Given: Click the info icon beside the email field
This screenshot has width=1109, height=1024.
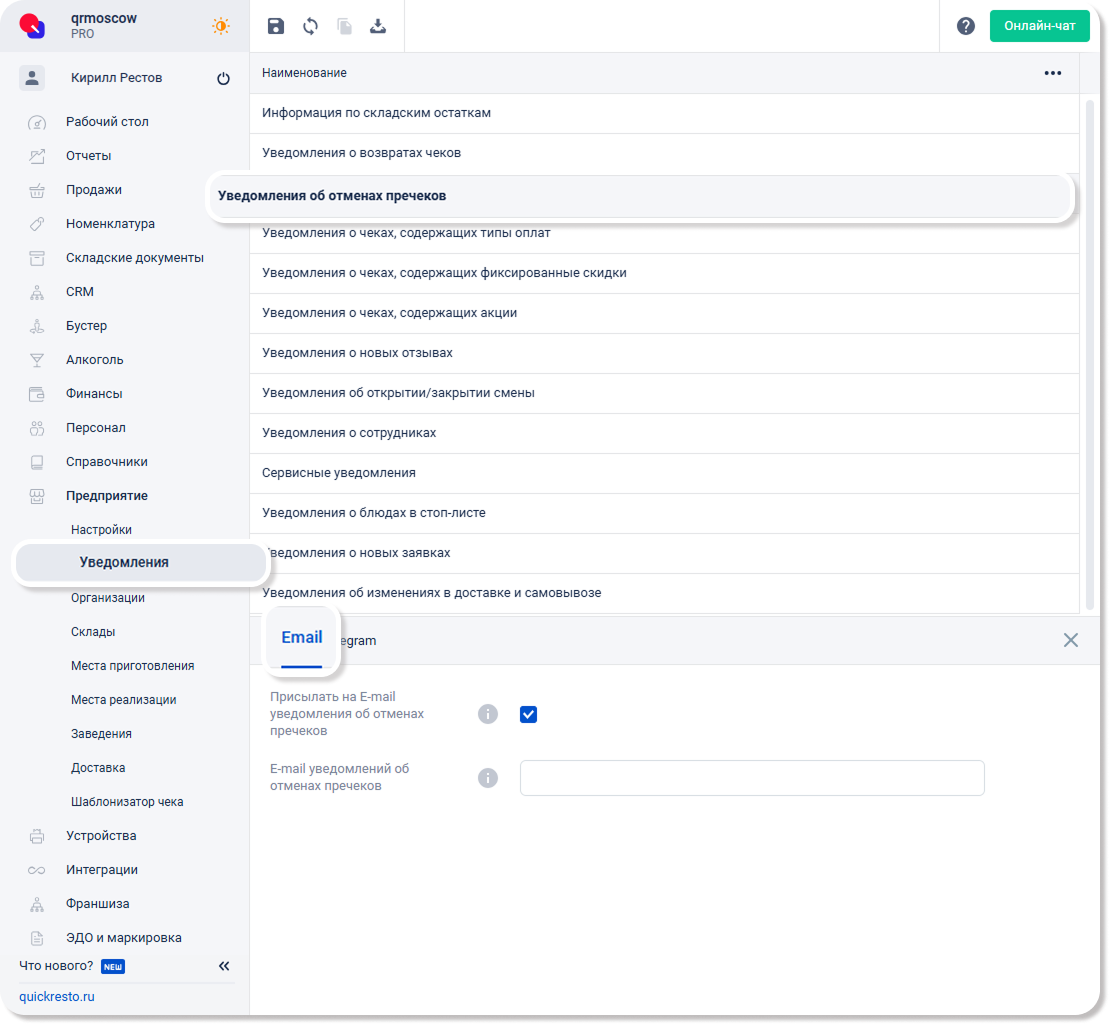Looking at the screenshot, I should click(488, 778).
